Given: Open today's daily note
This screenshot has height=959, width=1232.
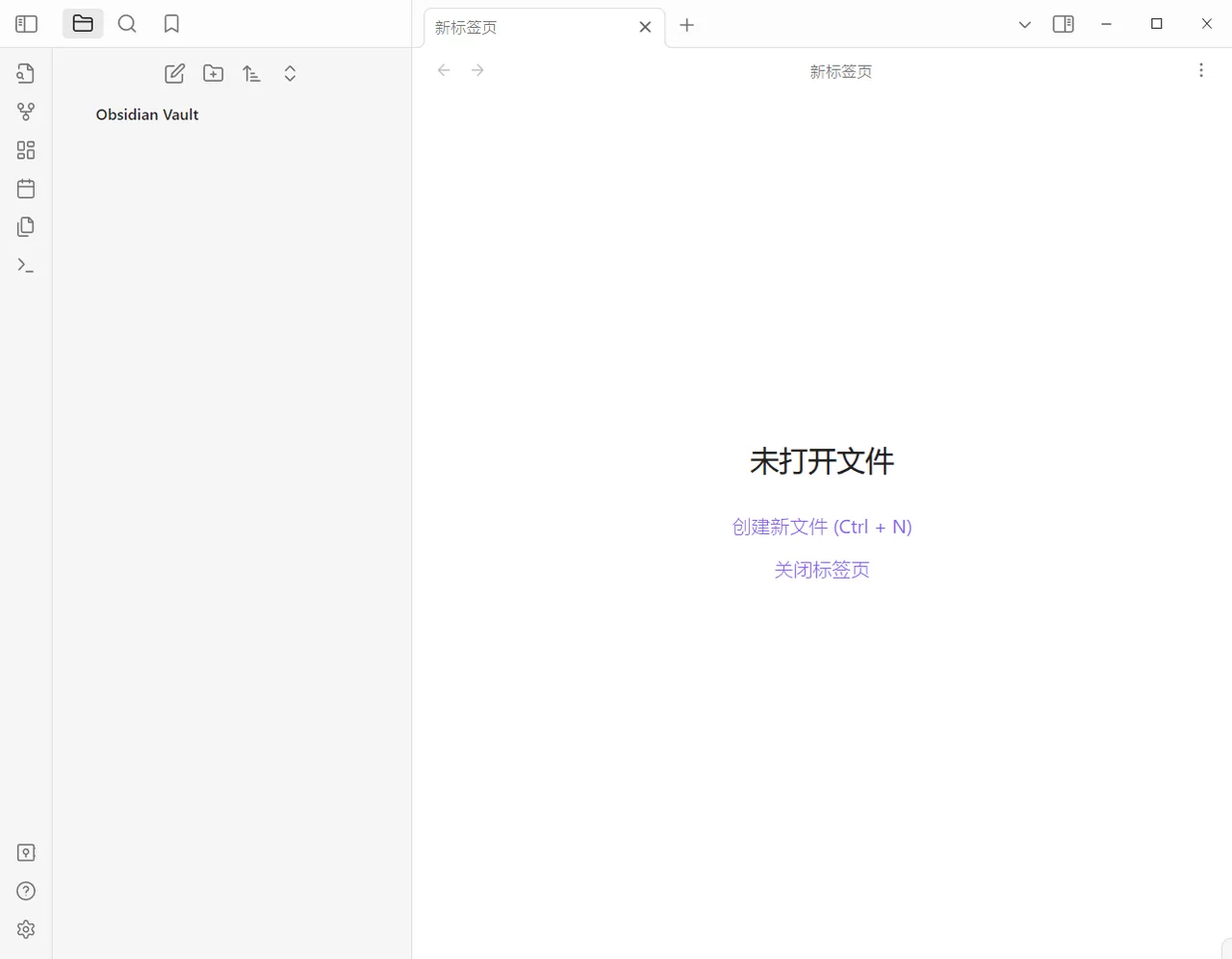Looking at the screenshot, I should point(26,189).
